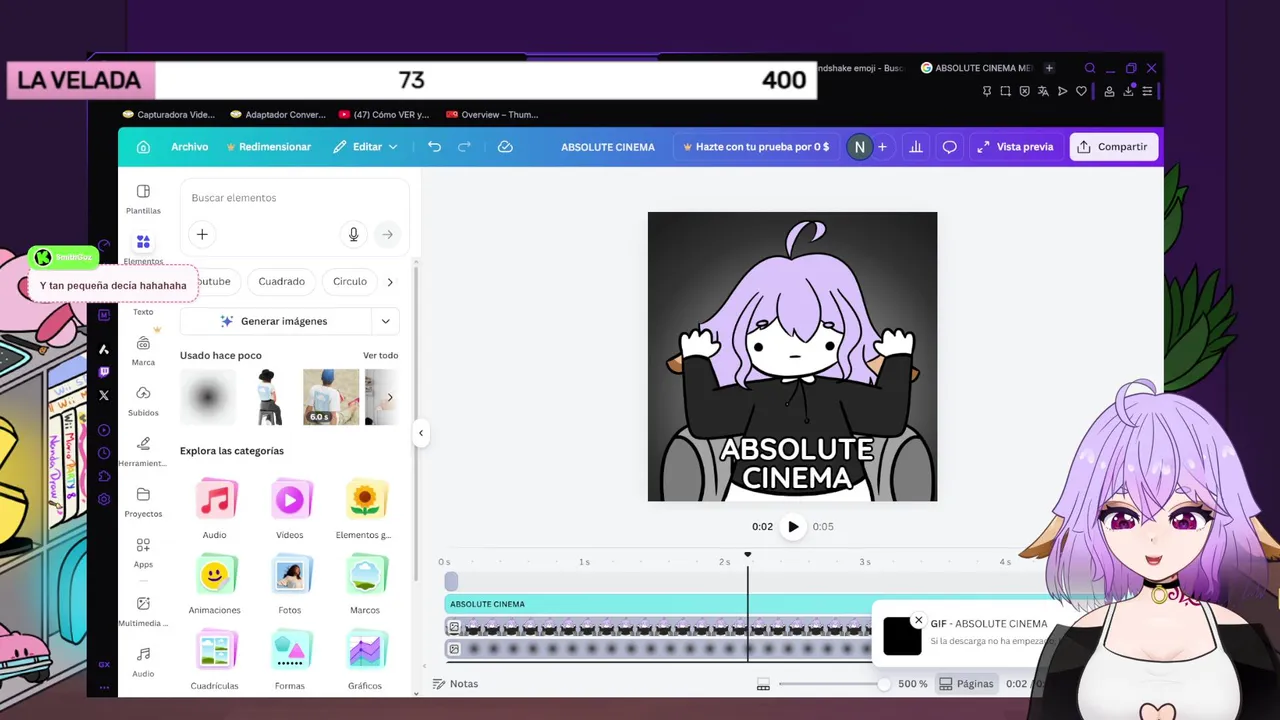Open the analytics chart icon
Viewport: 1280px width, 720px height.
915,147
